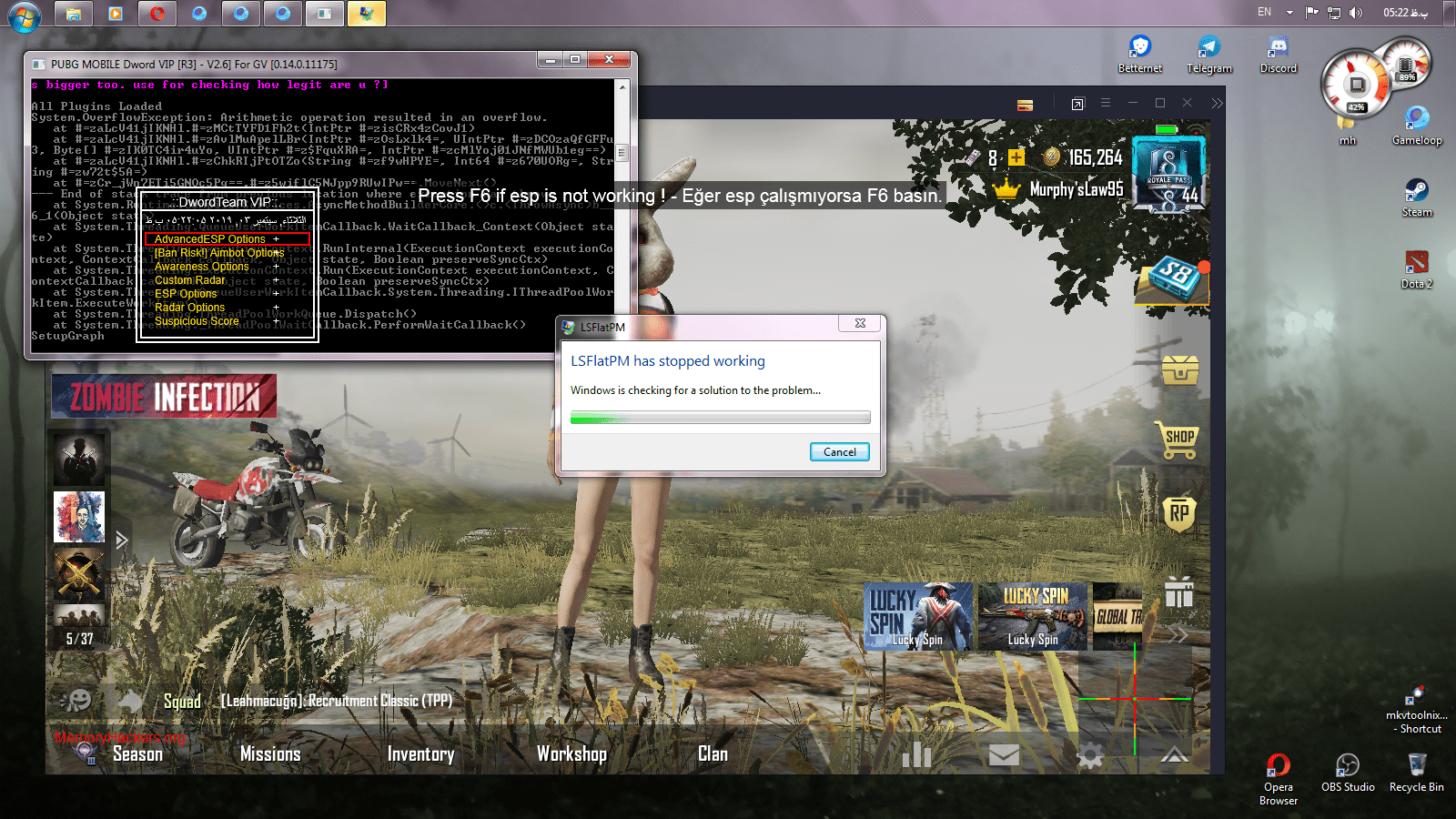This screenshot has height=819, width=1456.
Task: Open the S8 season crate icon
Action: pos(1172,279)
